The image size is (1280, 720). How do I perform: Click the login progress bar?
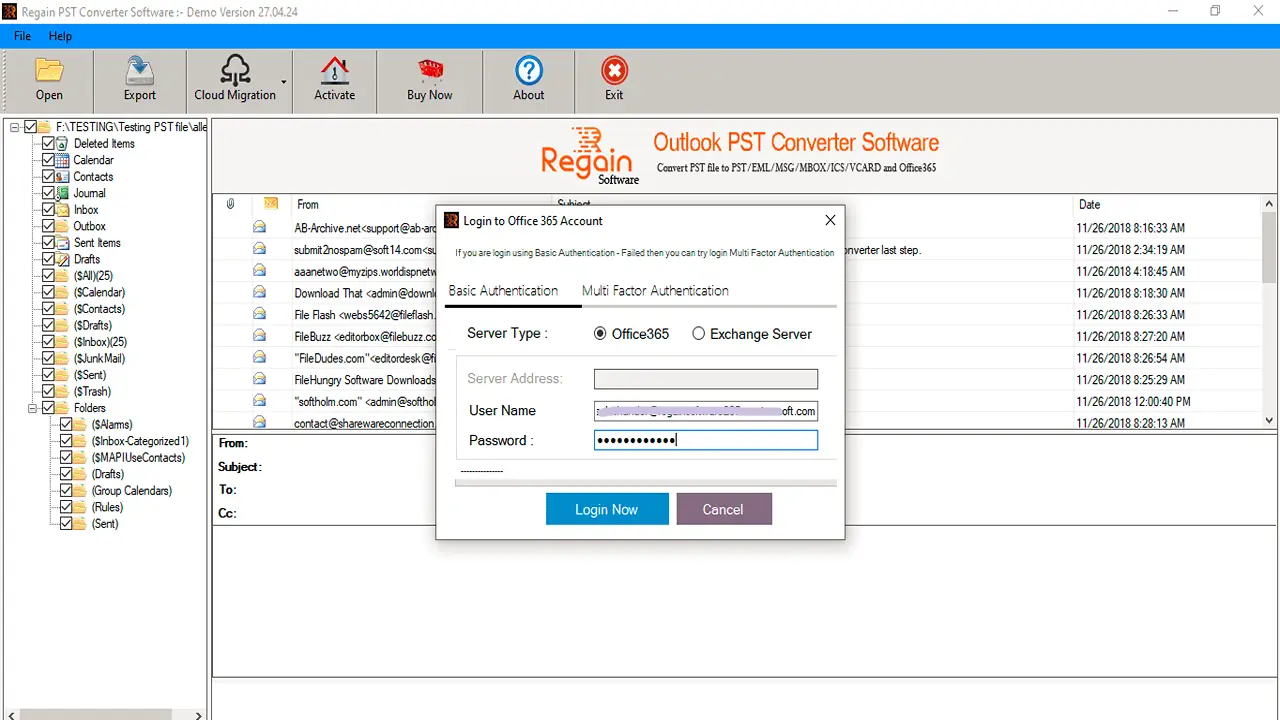[x=645, y=482]
